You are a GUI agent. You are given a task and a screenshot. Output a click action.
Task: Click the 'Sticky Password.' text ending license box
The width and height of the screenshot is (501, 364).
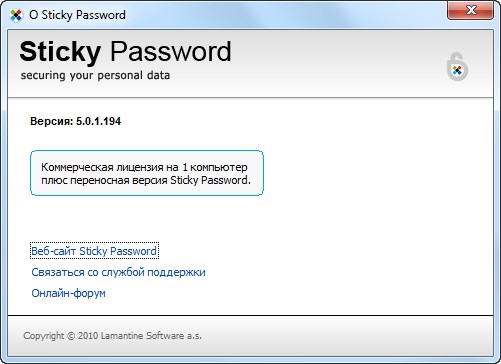210,180
